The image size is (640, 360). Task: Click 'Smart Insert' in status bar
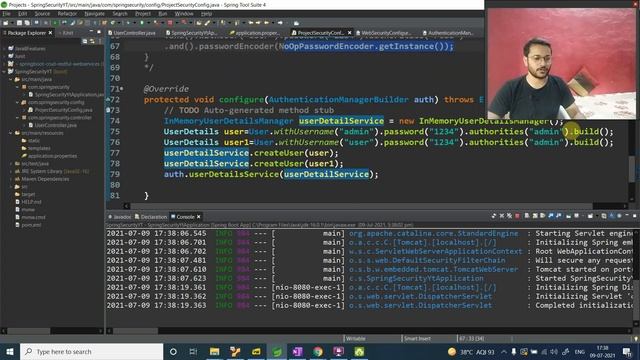pyautogui.click(x=417, y=338)
